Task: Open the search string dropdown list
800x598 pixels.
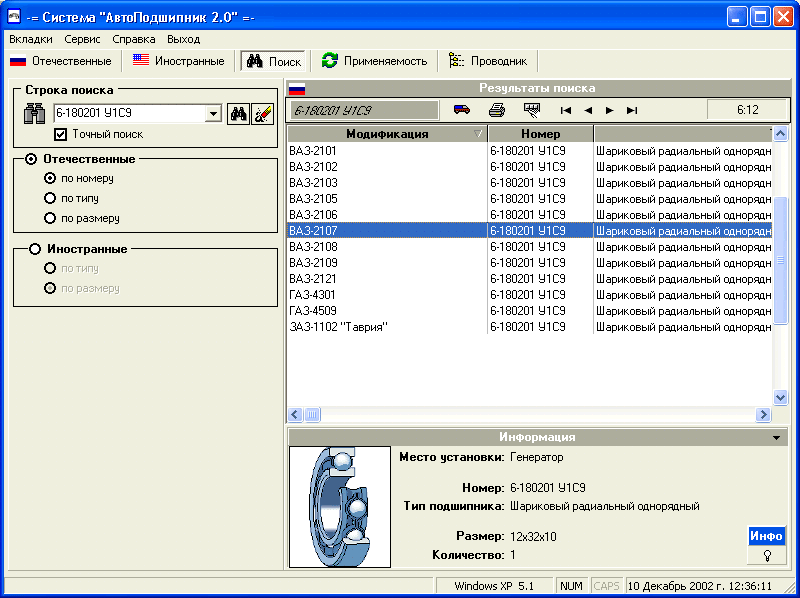Action: [213, 114]
